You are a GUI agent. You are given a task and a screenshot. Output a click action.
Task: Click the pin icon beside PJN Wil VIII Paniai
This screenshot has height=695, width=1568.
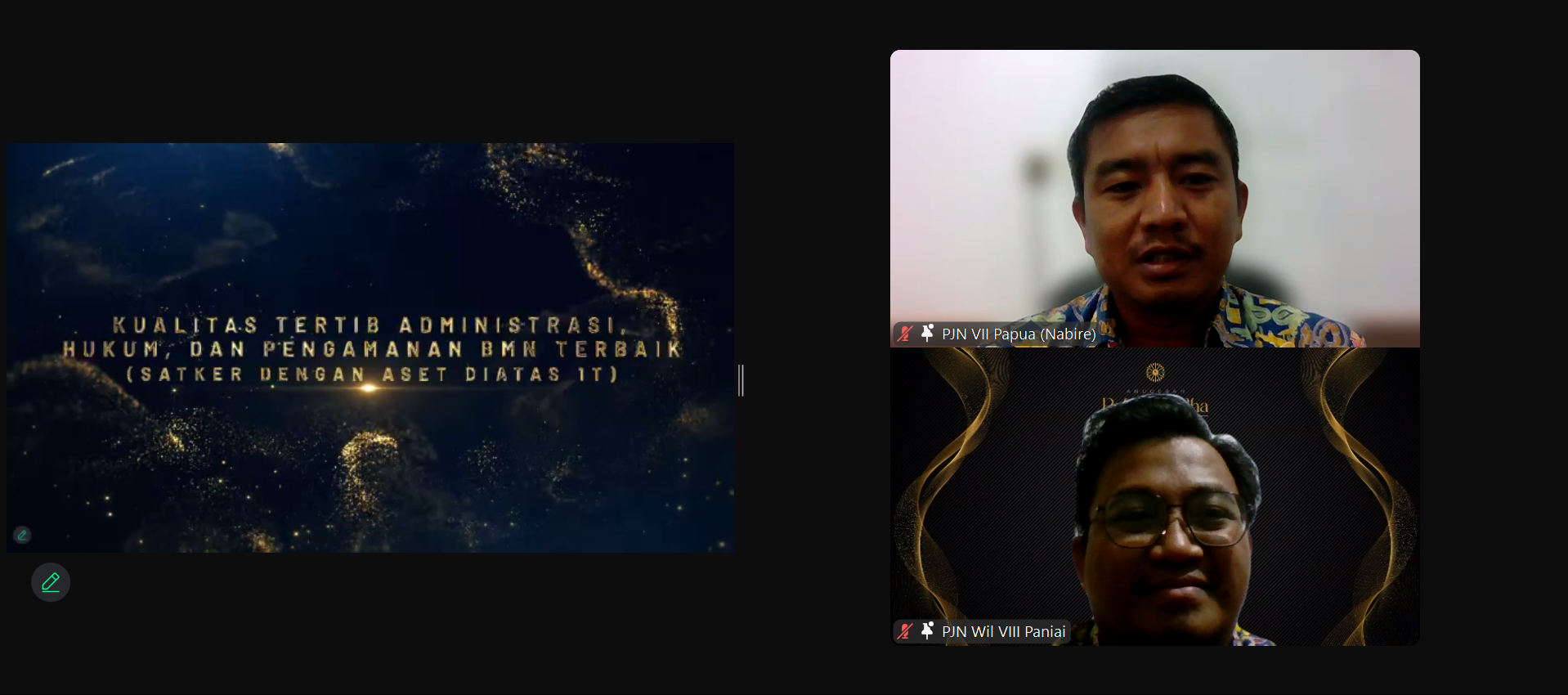[x=927, y=631]
